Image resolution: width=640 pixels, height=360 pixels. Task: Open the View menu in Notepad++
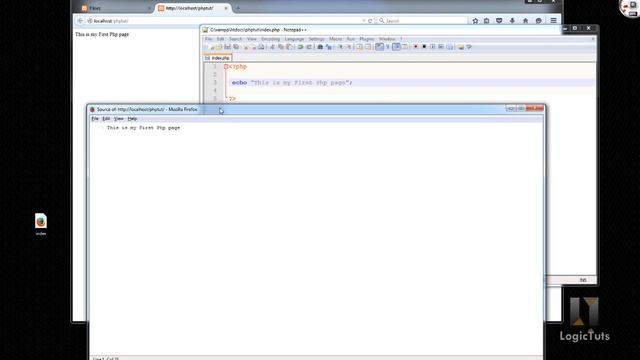252,39
